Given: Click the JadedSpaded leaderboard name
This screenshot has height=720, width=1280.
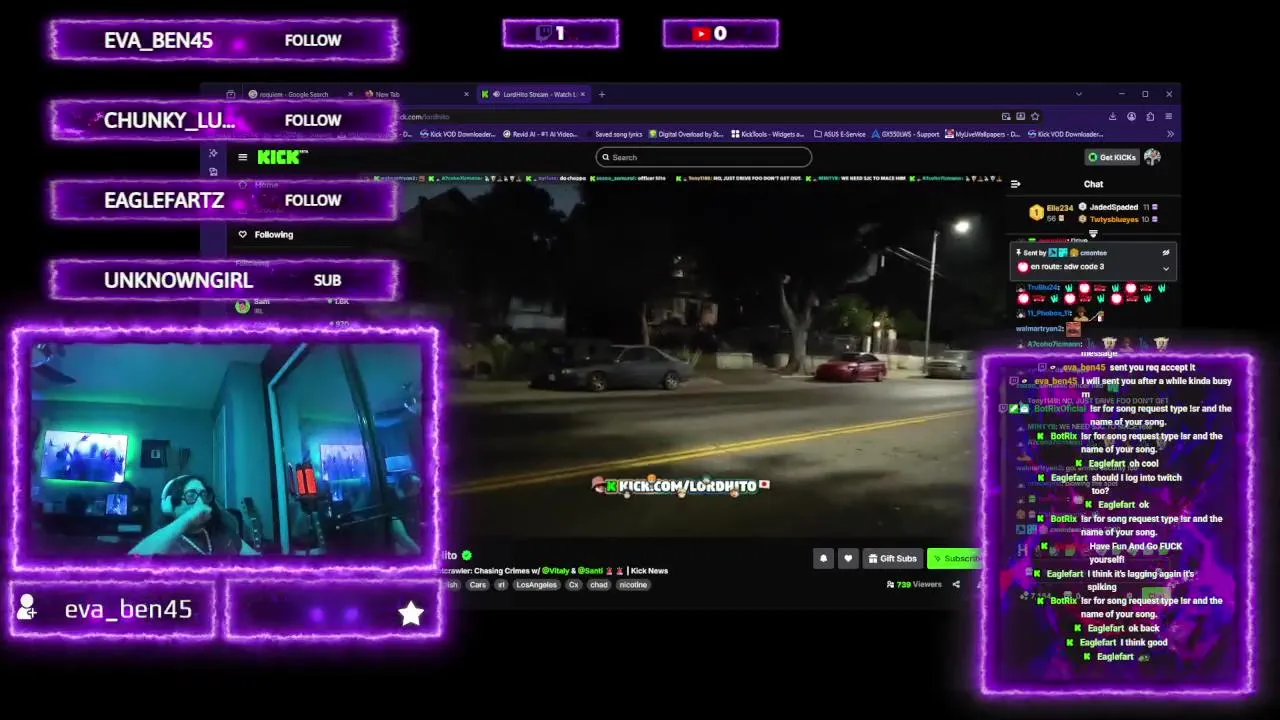Looking at the screenshot, I should pos(1114,207).
